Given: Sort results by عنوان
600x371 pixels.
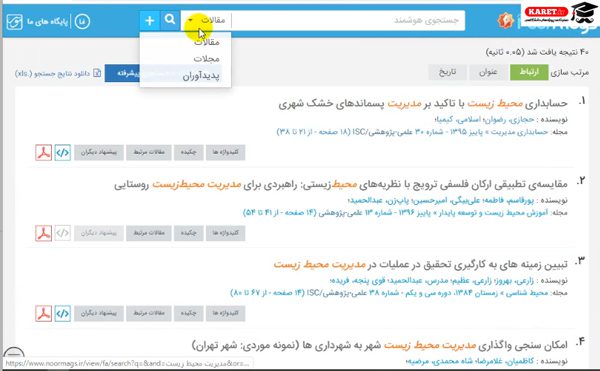Looking at the screenshot, I should coord(488,72).
